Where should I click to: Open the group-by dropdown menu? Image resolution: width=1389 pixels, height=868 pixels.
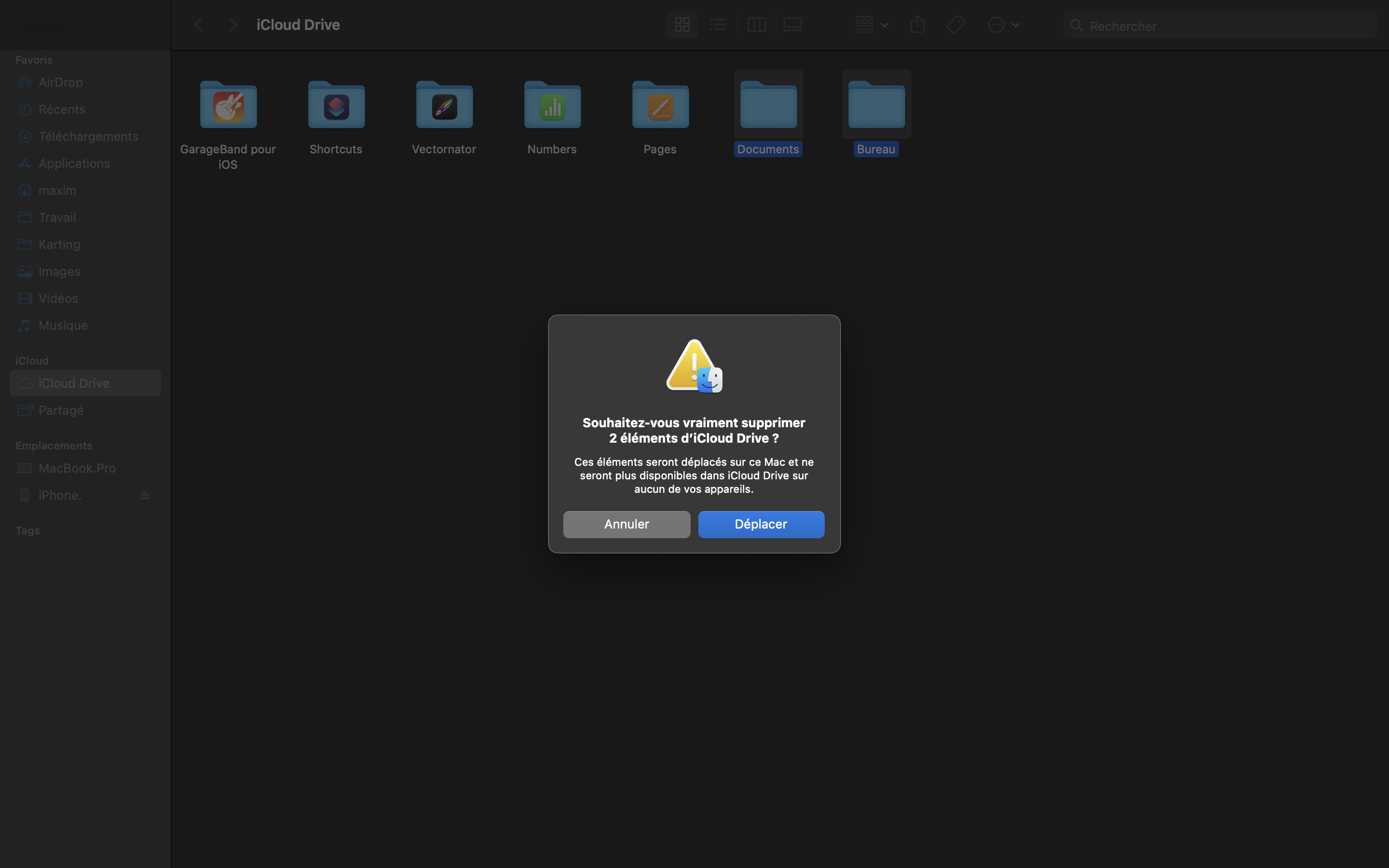click(871, 25)
